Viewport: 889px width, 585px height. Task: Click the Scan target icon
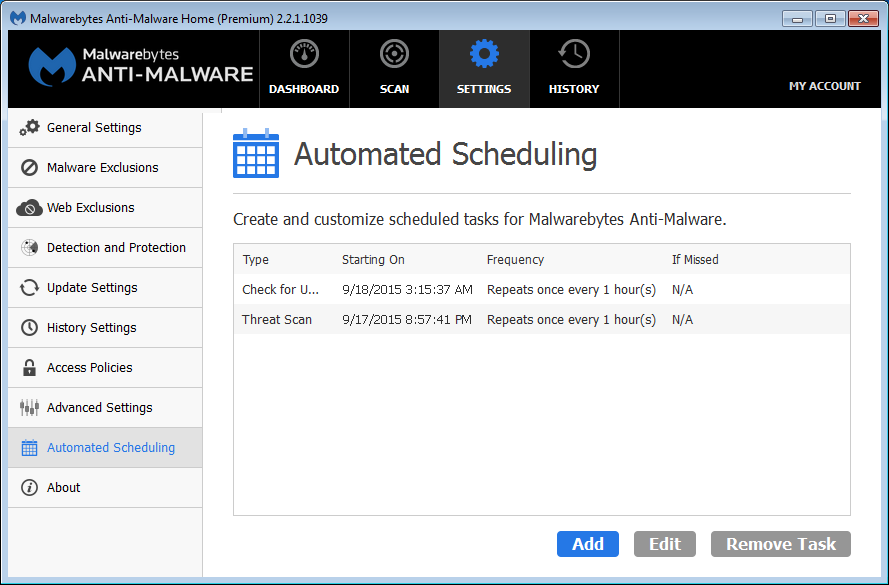[394, 54]
